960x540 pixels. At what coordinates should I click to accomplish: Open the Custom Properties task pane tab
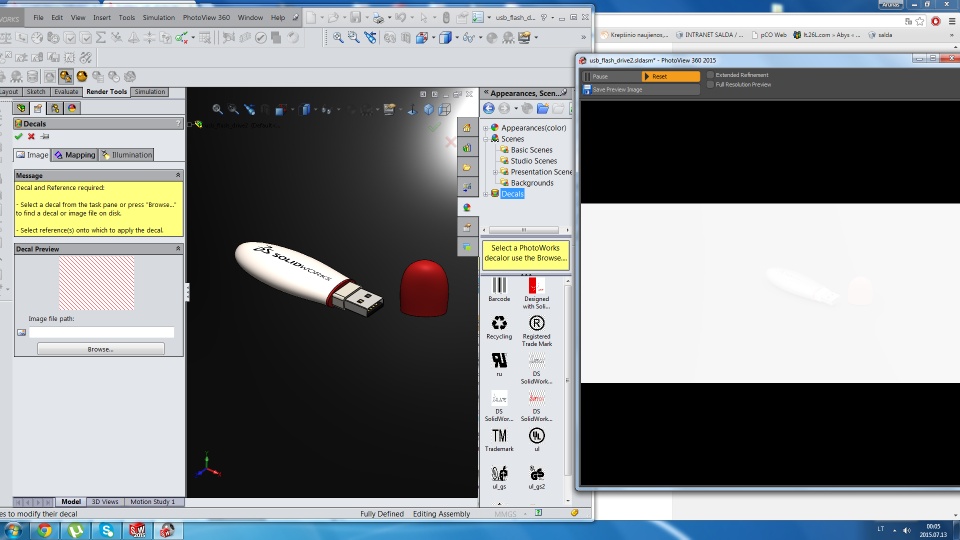[x=467, y=227]
